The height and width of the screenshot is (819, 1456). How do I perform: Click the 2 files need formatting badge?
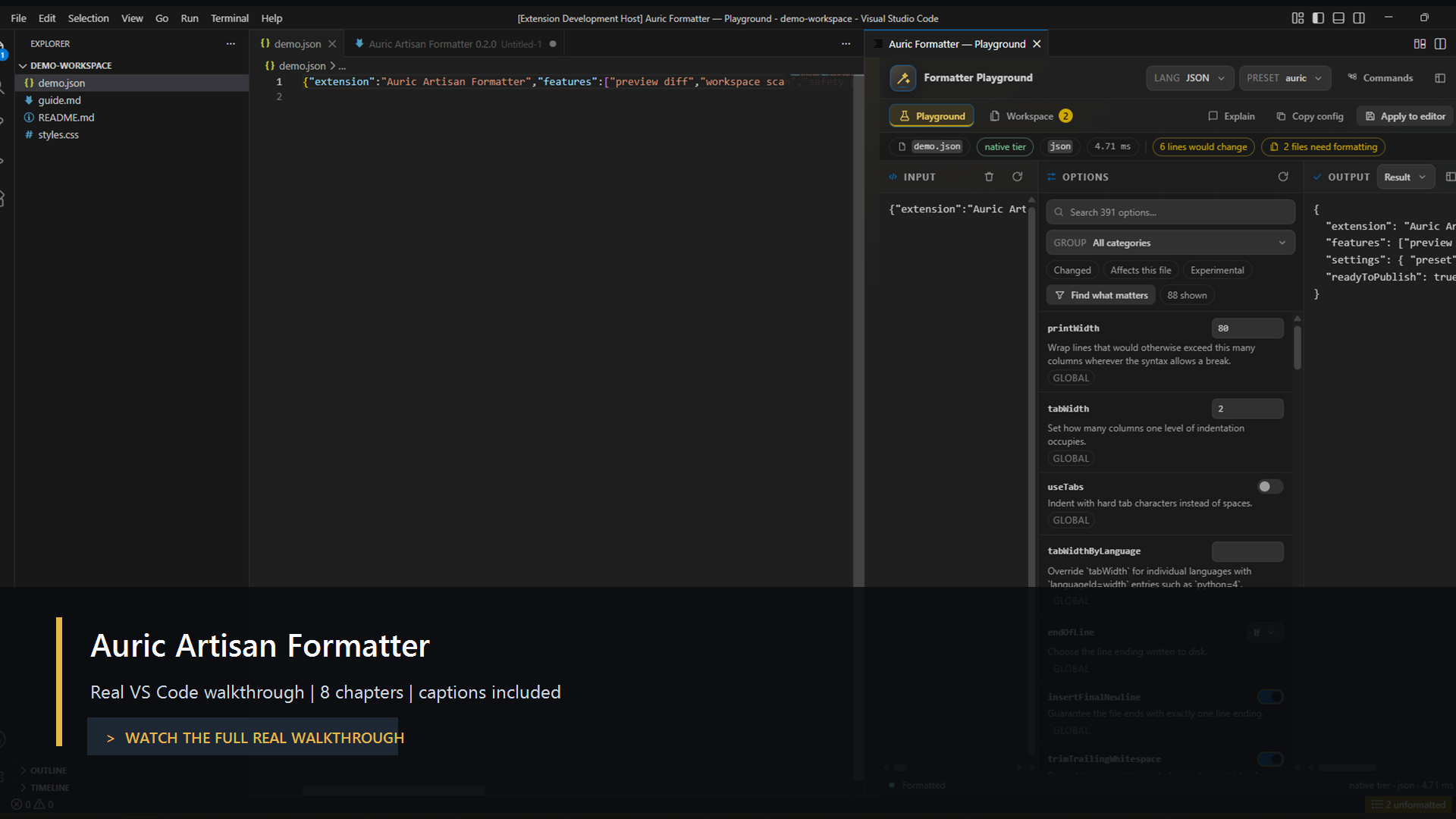pyautogui.click(x=1323, y=146)
